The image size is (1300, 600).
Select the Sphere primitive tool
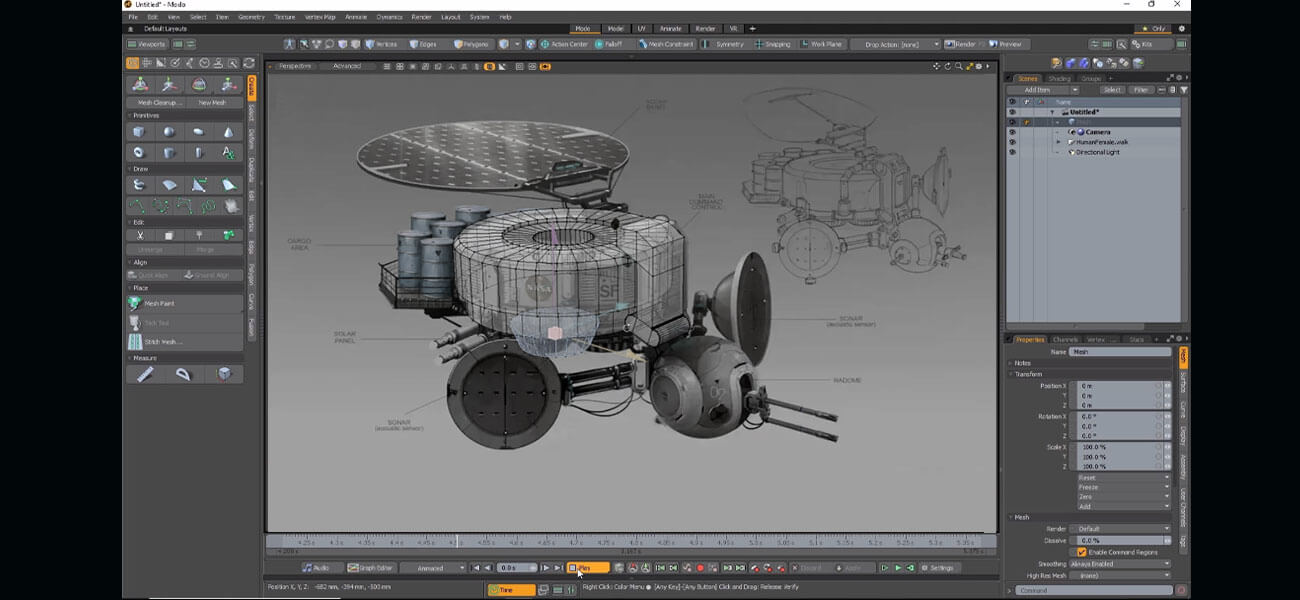(x=169, y=131)
